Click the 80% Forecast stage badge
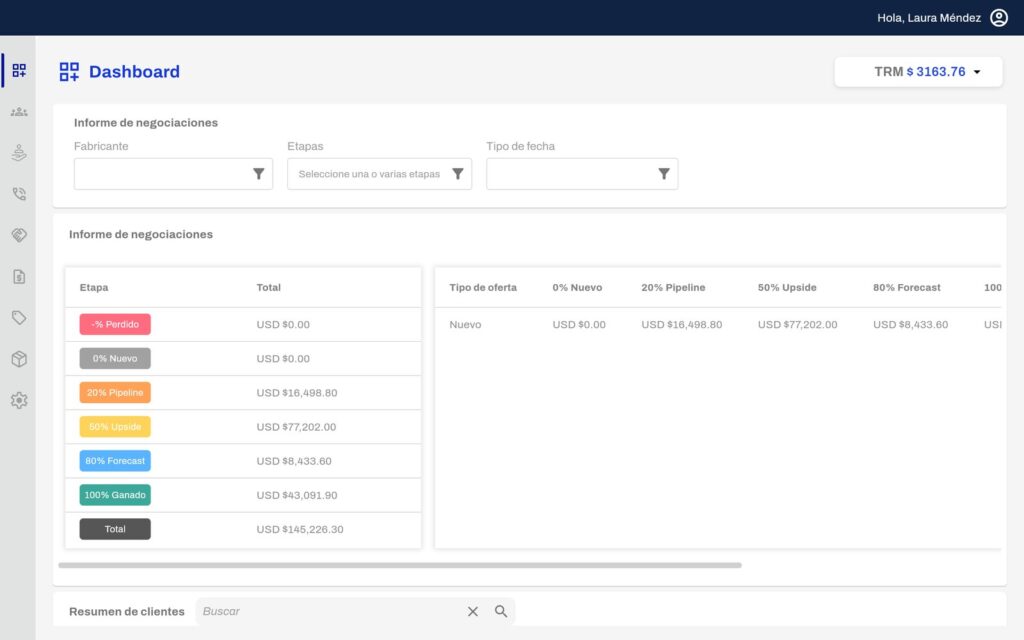 tap(115, 460)
